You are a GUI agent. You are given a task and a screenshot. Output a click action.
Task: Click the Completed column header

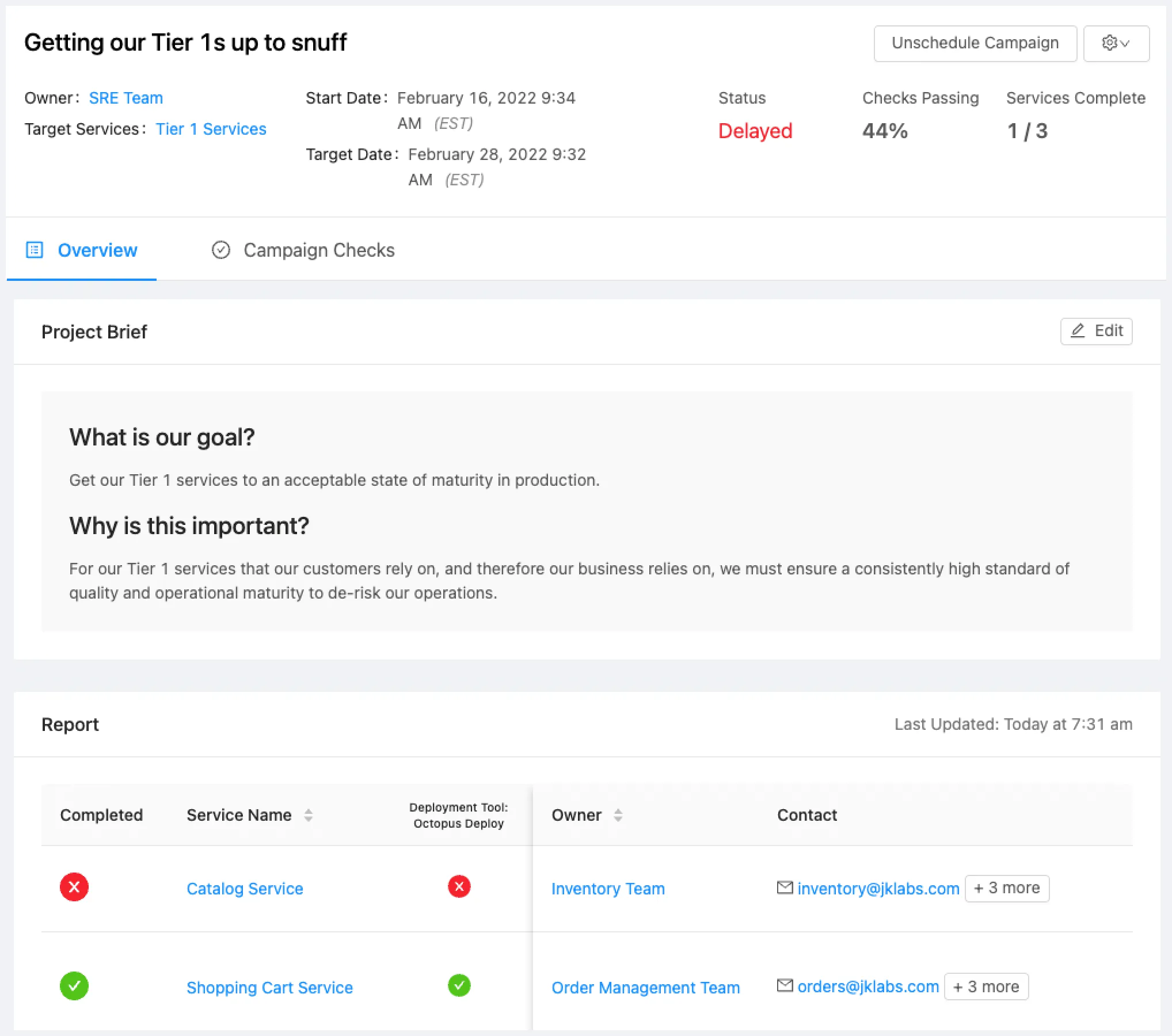(101, 815)
